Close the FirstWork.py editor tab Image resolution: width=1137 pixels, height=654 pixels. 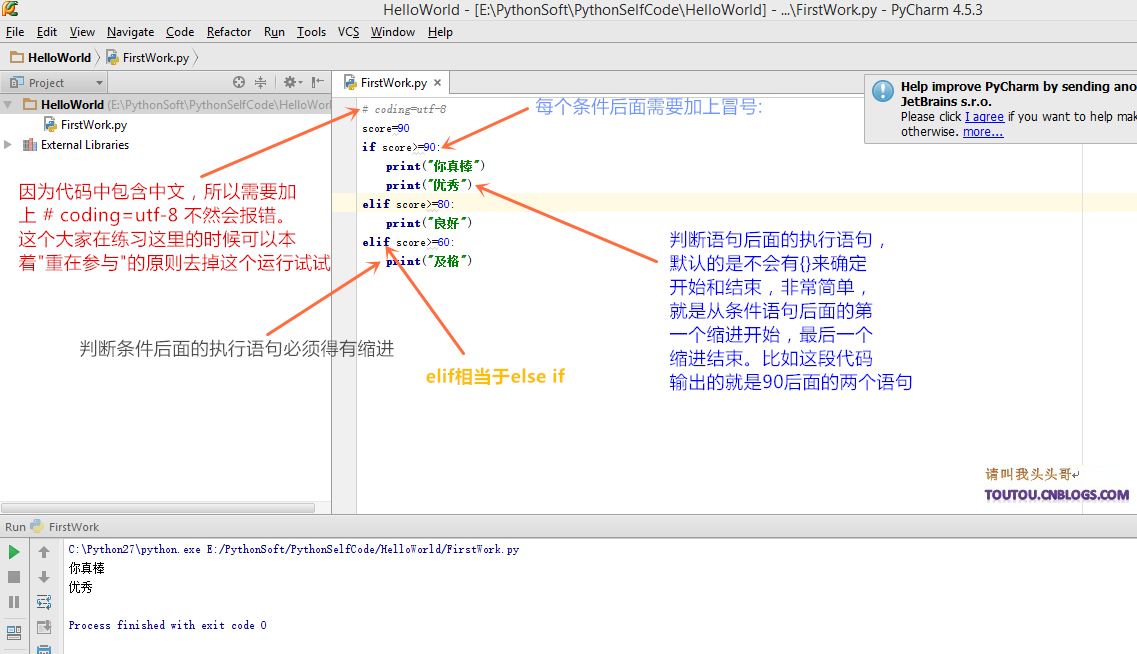coord(437,83)
